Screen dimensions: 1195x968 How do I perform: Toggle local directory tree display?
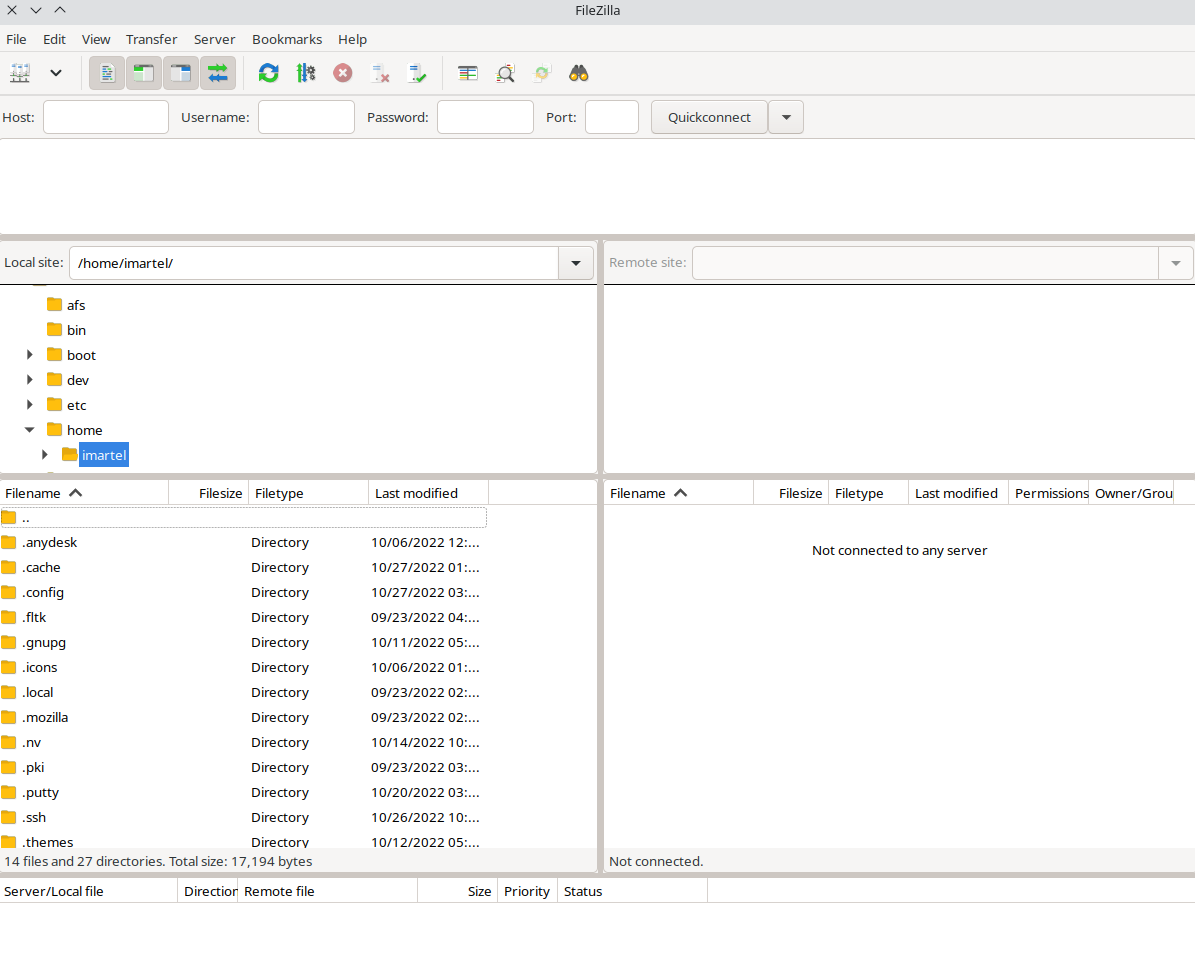(x=144, y=73)
